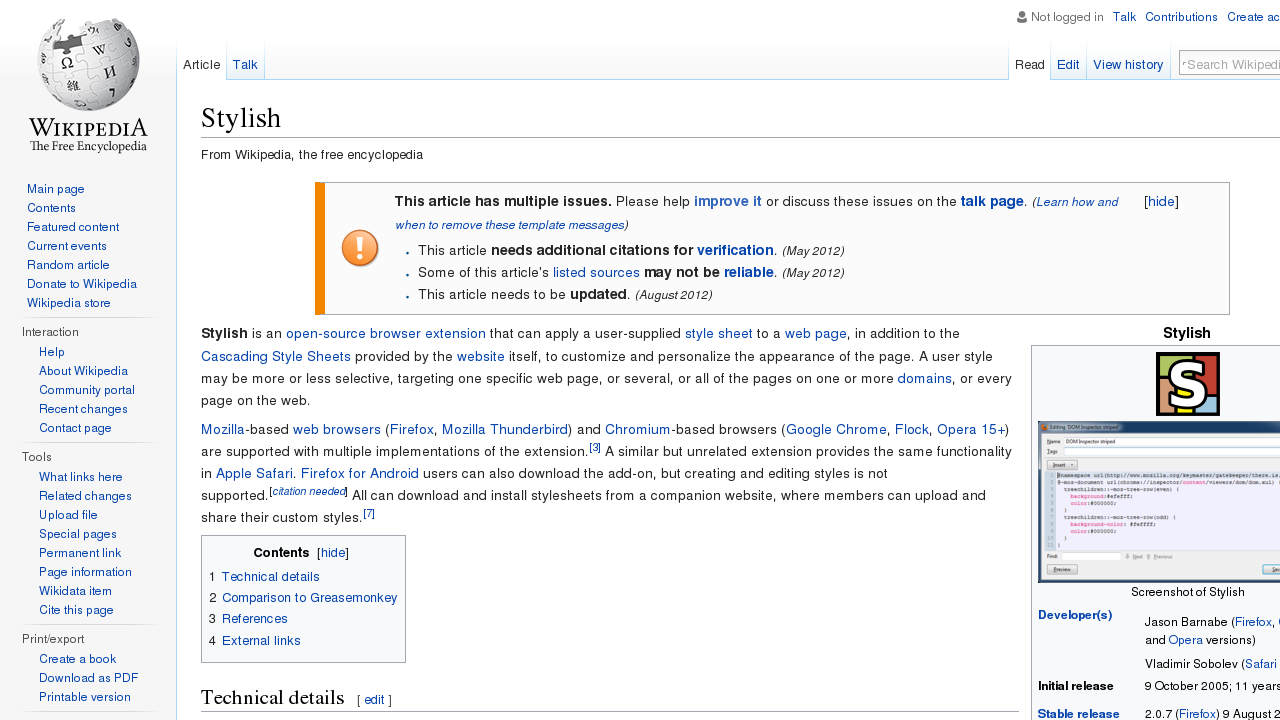1280x720 pixels.
Task: Open 'Cascading Style Sheets' link
Action: coord(276,356)
